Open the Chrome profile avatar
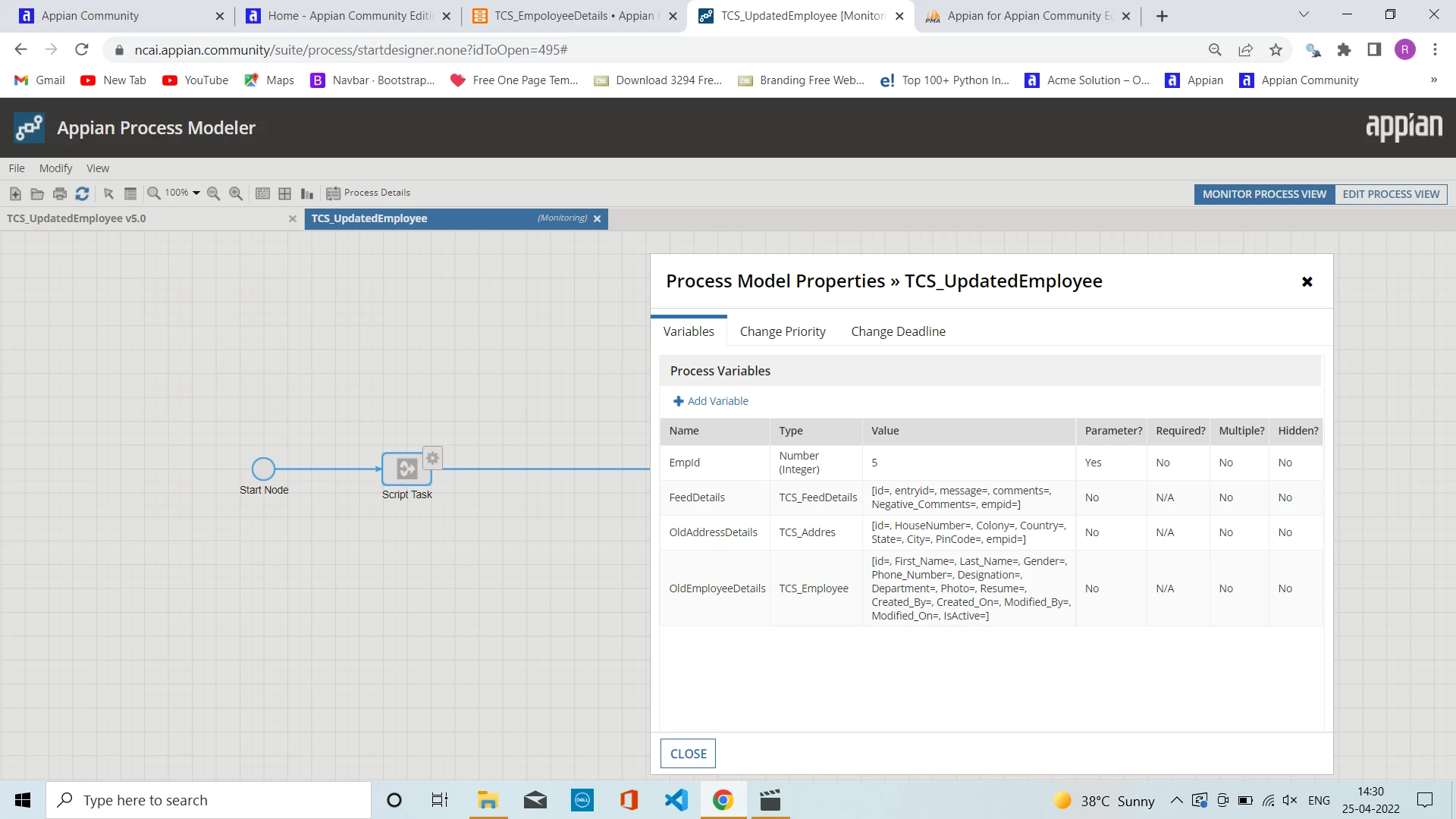 pyautogui.click(x=1404, y=50)
